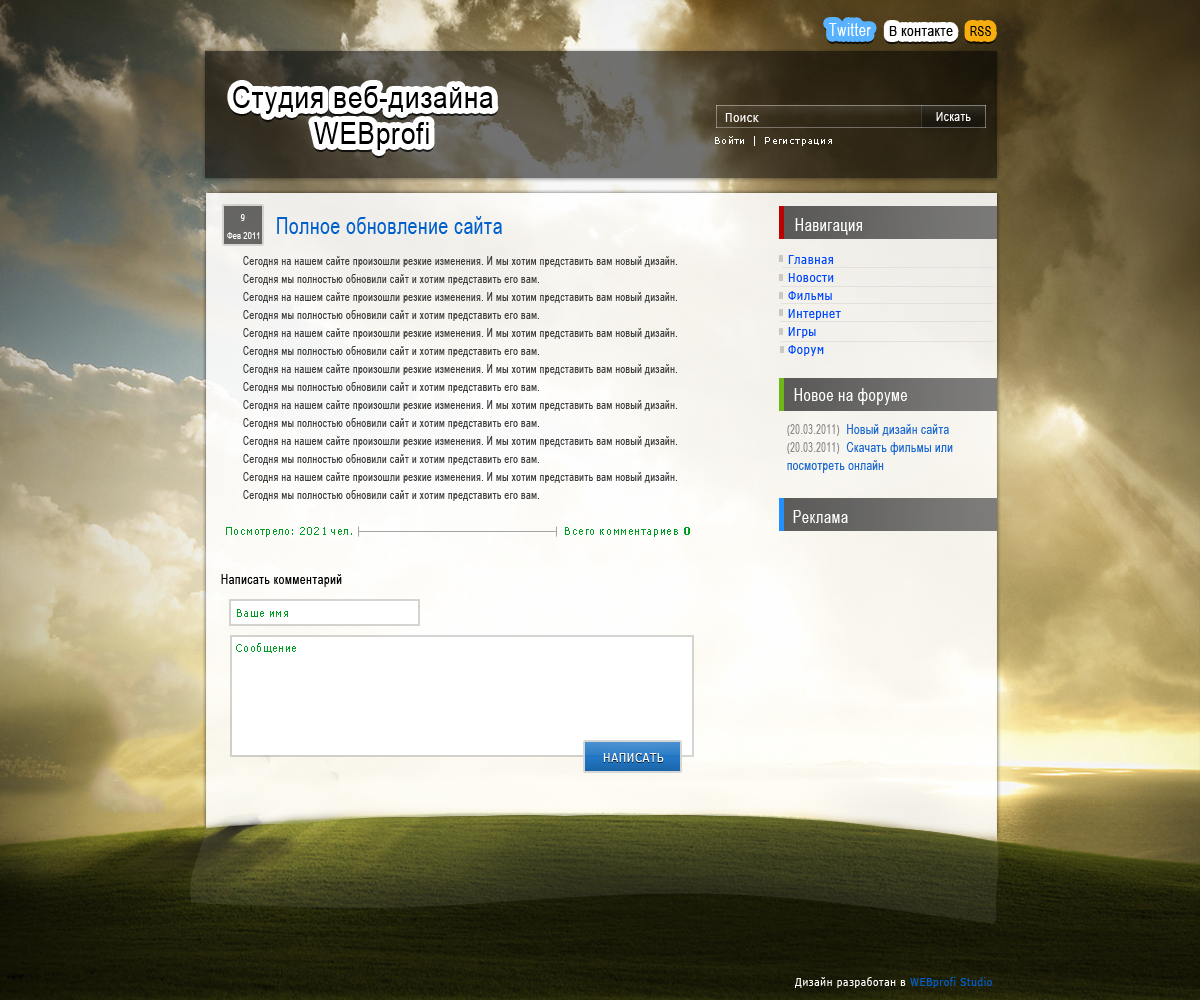Open forum topic Скачать фильмы или посмотреть онлайн

pos(870,457)
